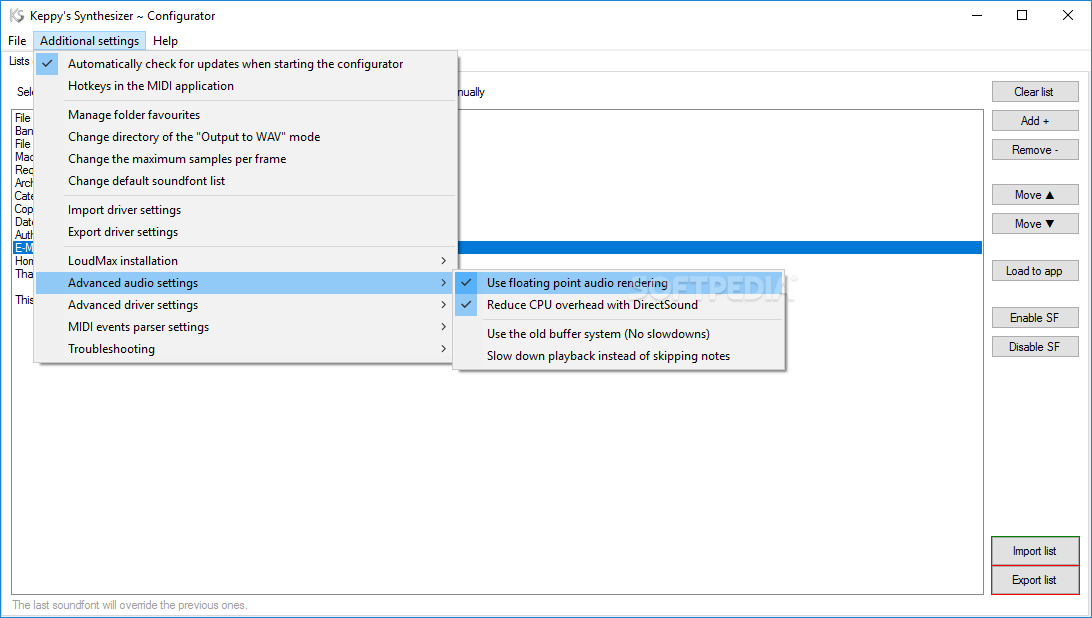Screen dimensions: 1092x618
Task: Click the Load to app button
Action: [1035, 271]
